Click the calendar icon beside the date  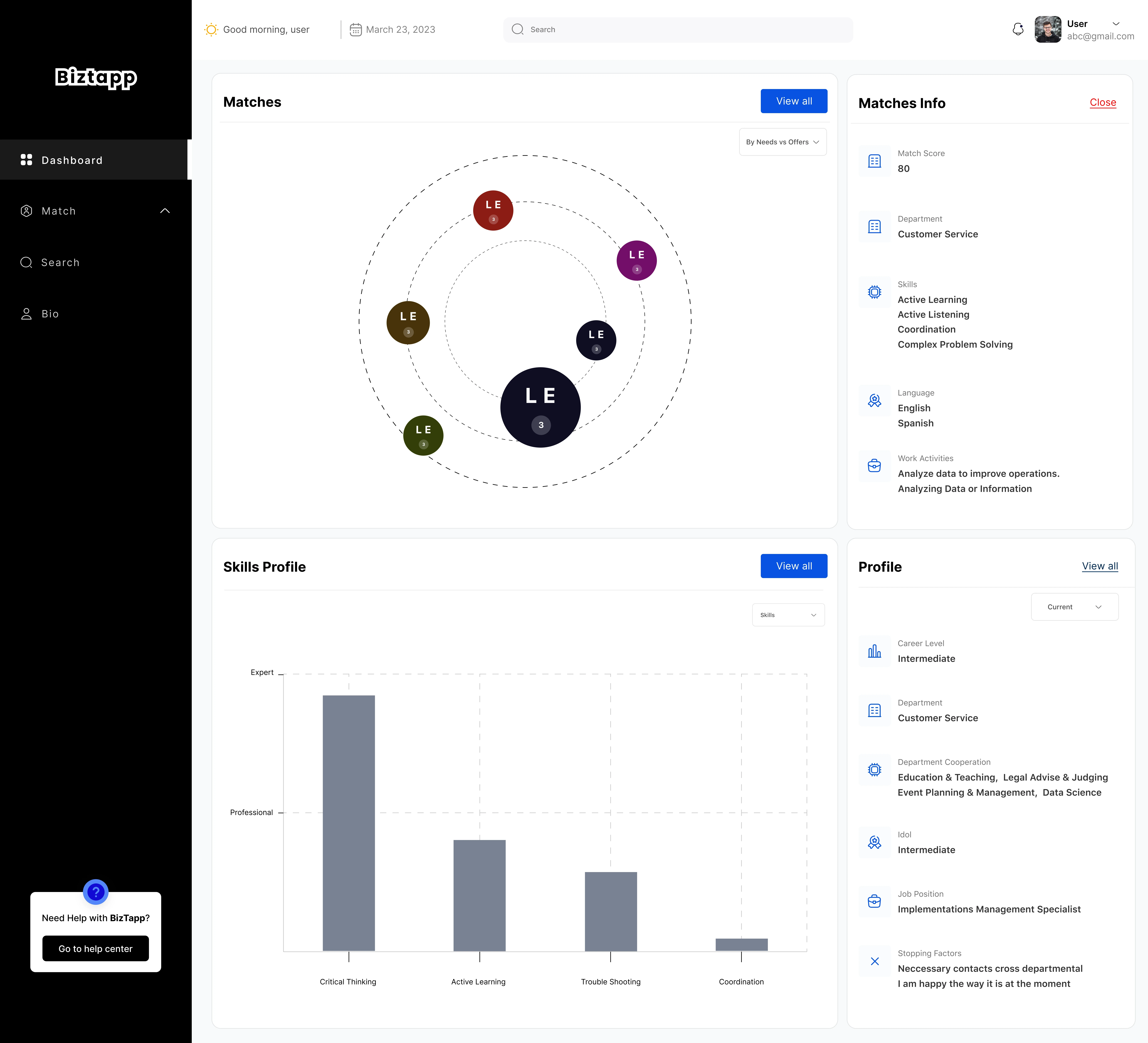click(355, 30)
